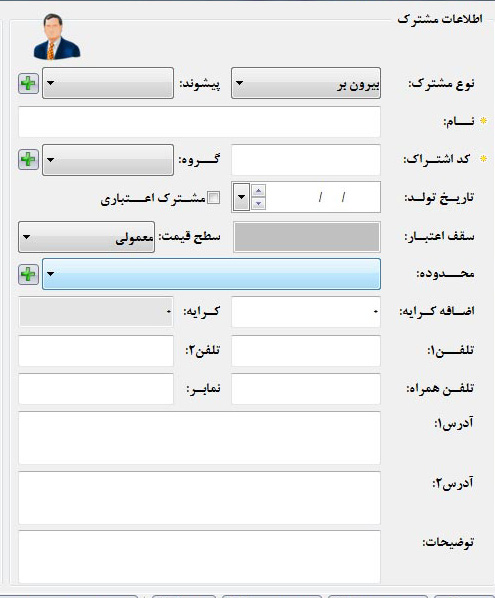Decrease birth date with down spinner arrow

click(259, 204)
